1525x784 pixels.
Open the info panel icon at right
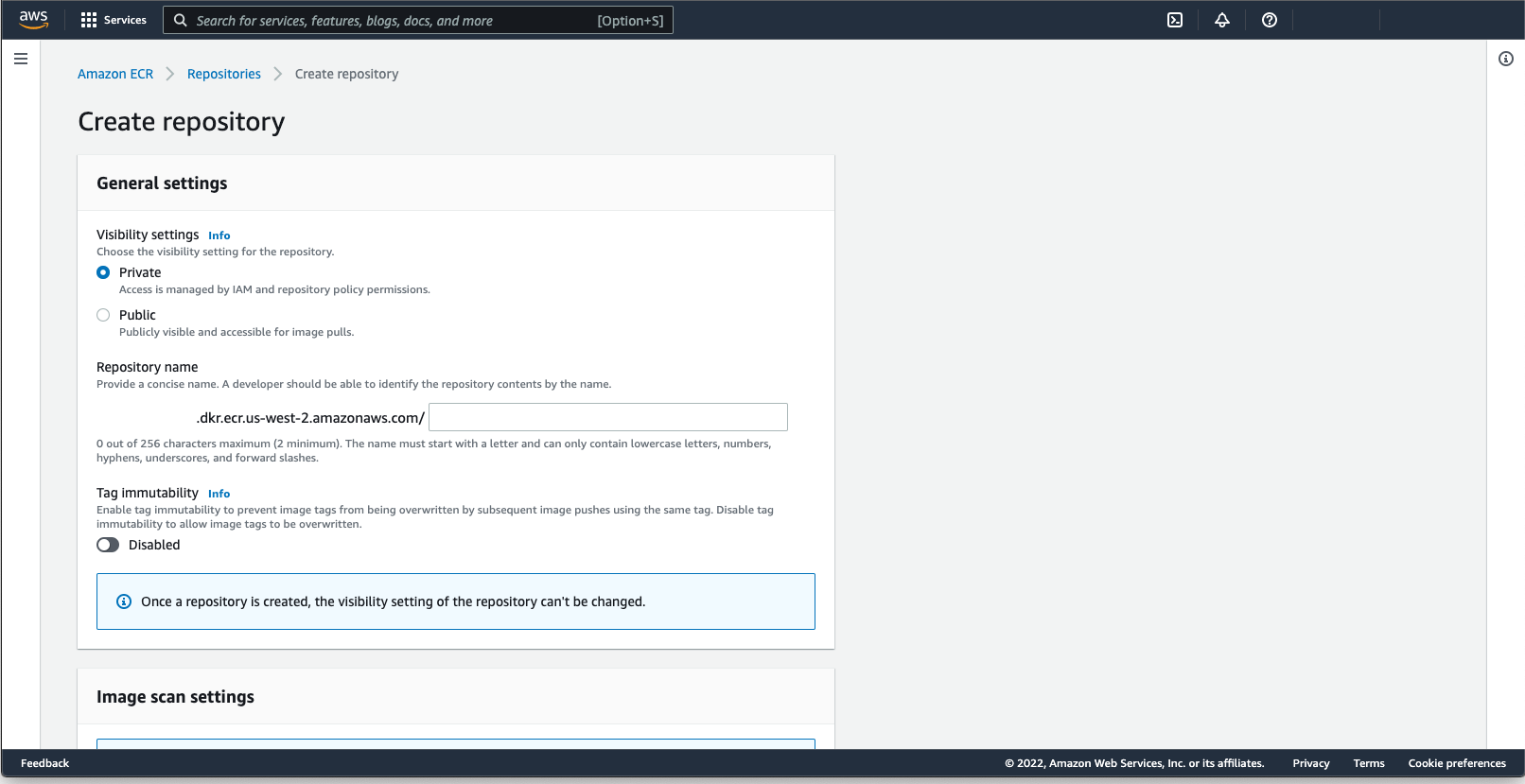point(1506,59)
